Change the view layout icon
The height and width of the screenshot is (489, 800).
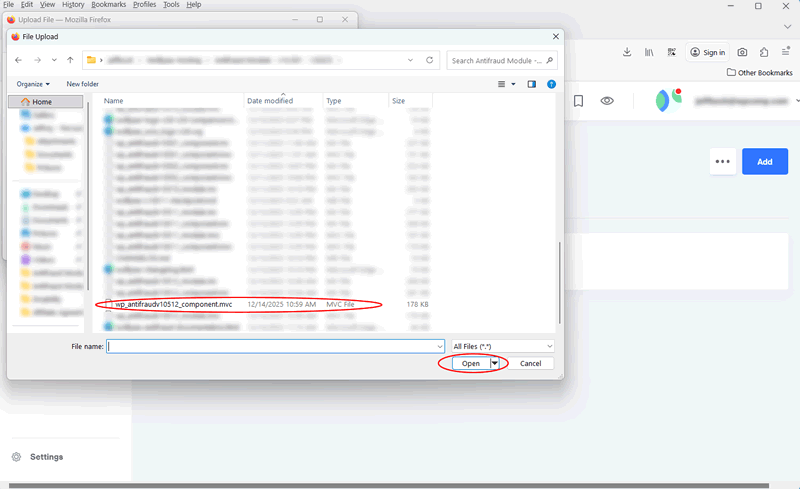pos(502,84)
